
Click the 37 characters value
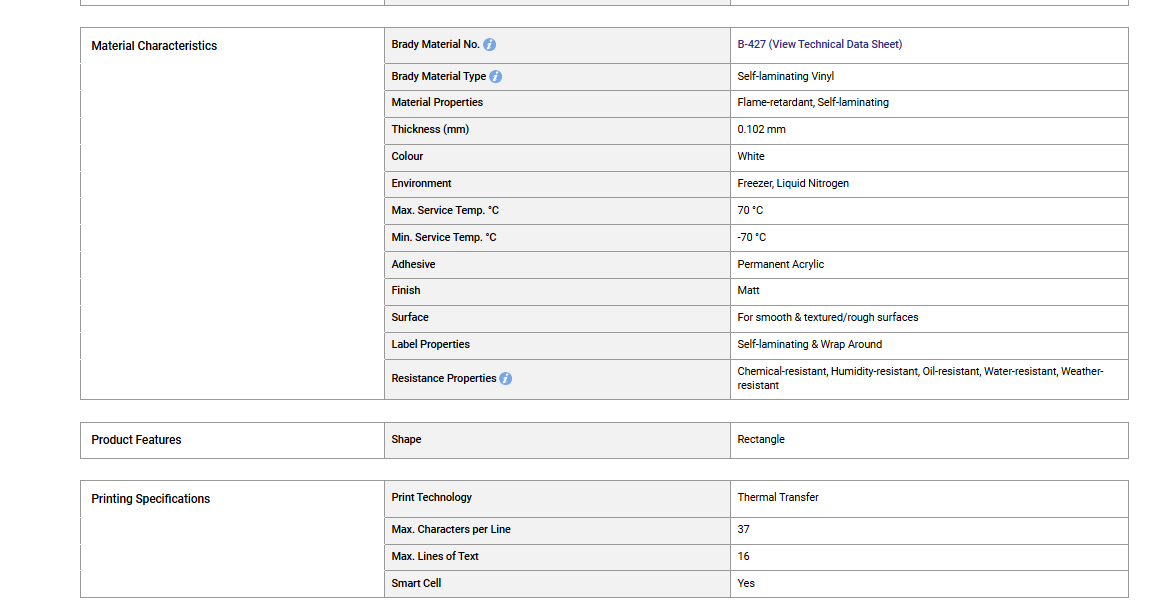743,529
